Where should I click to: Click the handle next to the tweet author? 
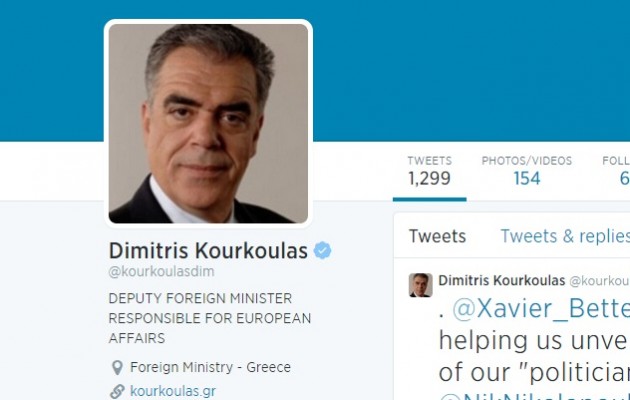tap(599, 281)
